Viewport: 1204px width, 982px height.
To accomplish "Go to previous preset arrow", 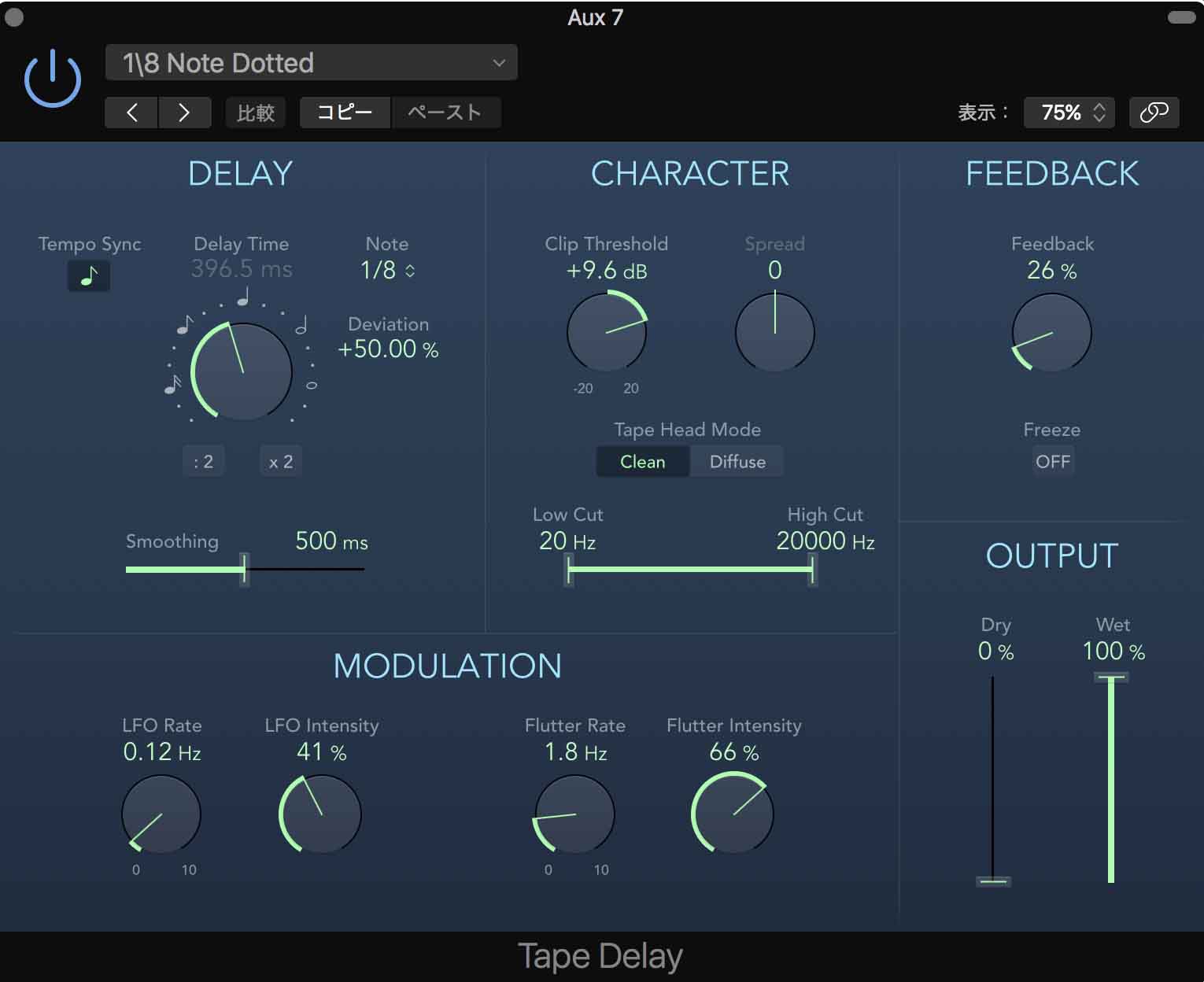I will click(131, 113).
